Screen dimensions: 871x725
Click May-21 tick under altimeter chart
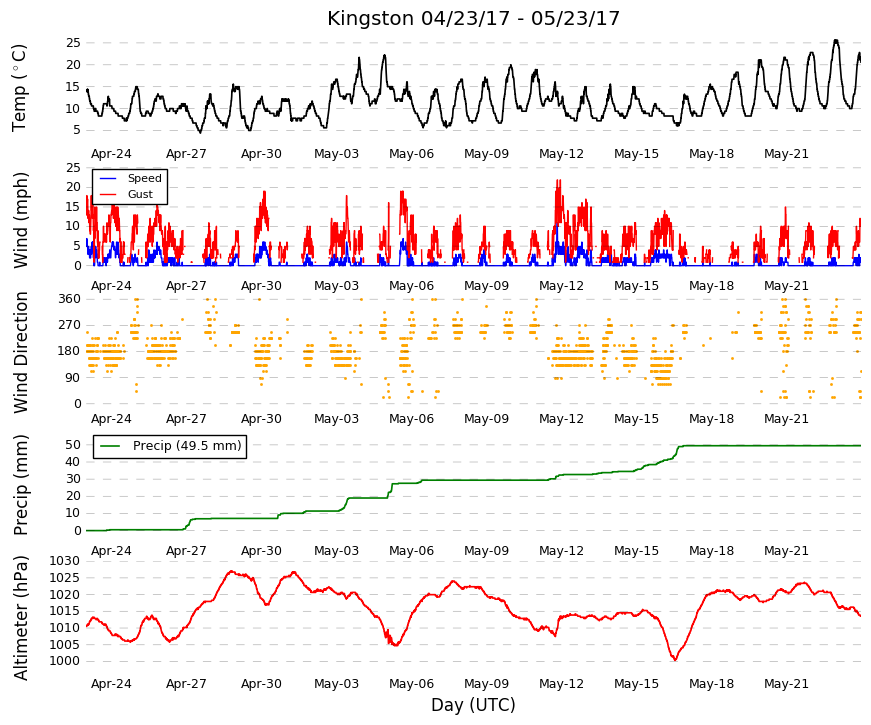(x=786, y=684)
